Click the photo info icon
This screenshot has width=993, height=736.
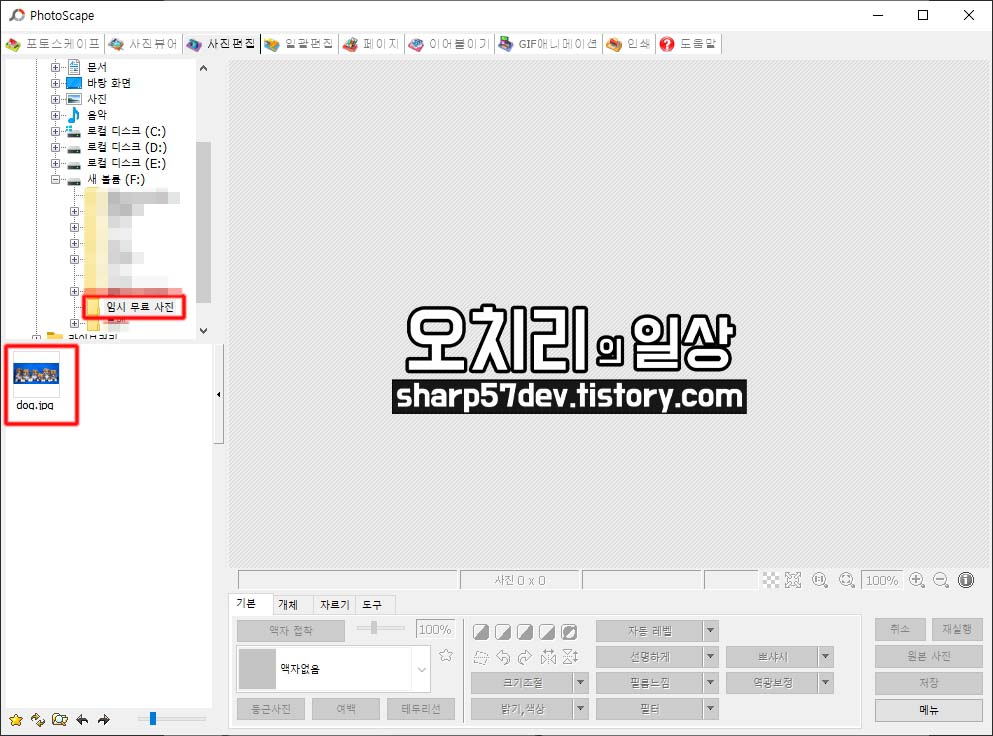(x=966, y=580)
